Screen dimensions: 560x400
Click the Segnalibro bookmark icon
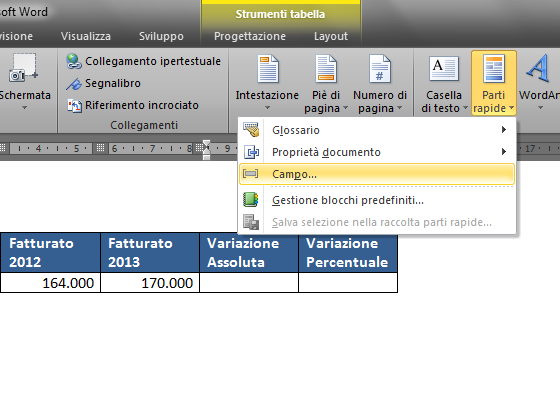(74, 84)
